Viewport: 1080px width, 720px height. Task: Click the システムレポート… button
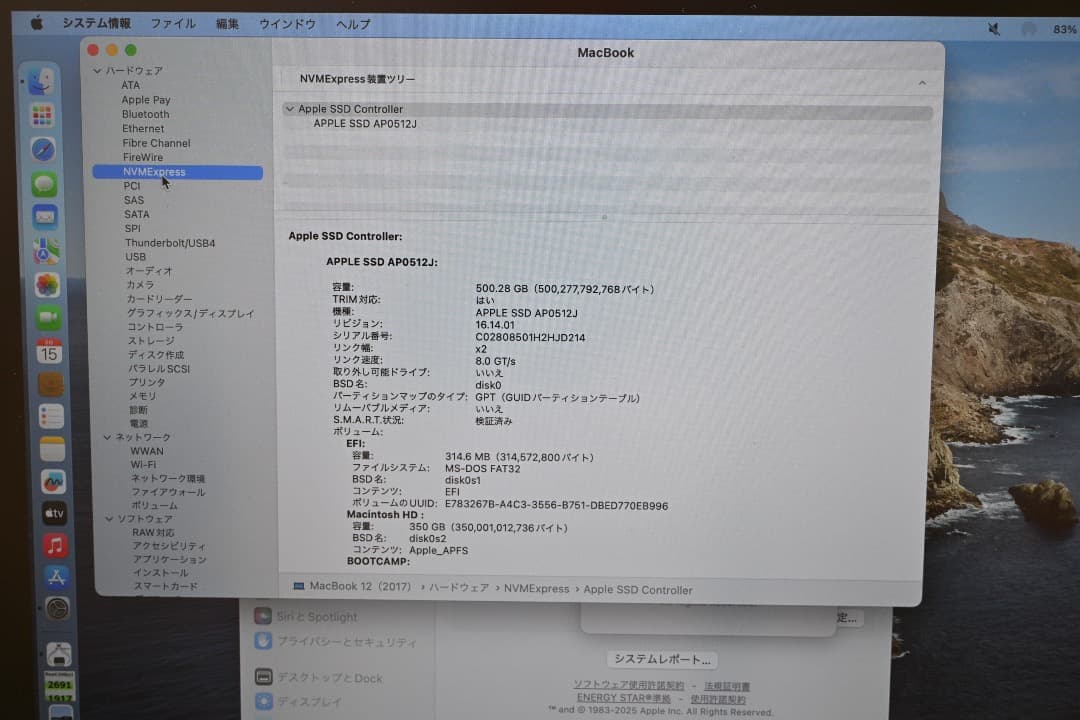(661, 658)
